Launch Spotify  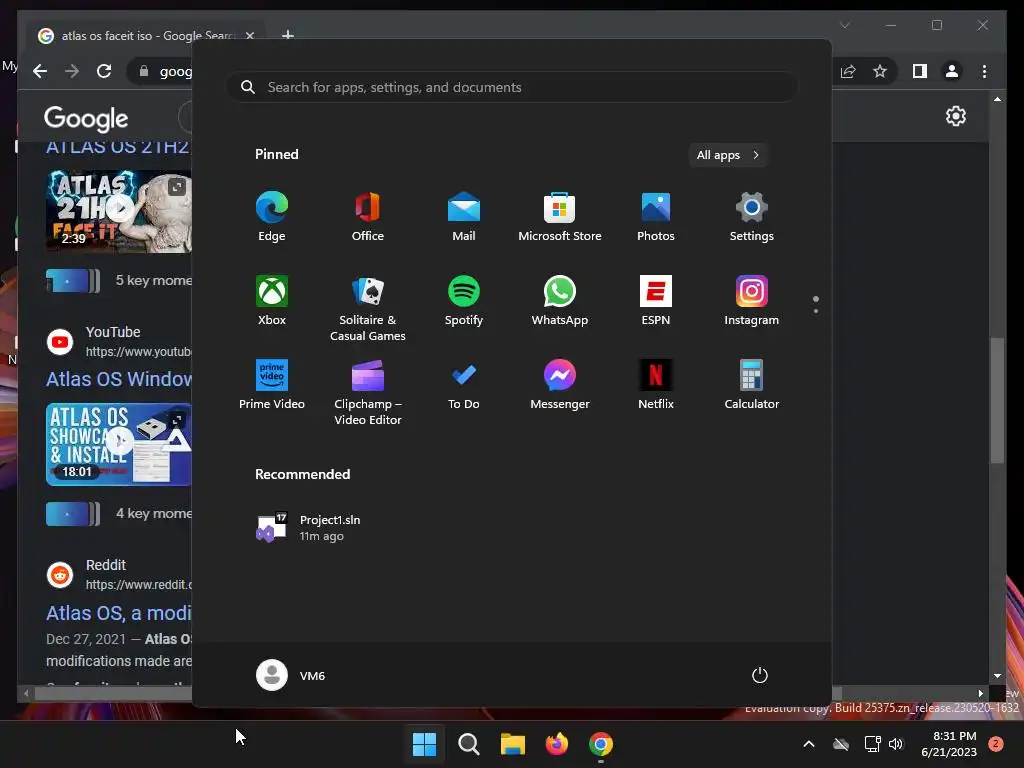click(464, 301)
